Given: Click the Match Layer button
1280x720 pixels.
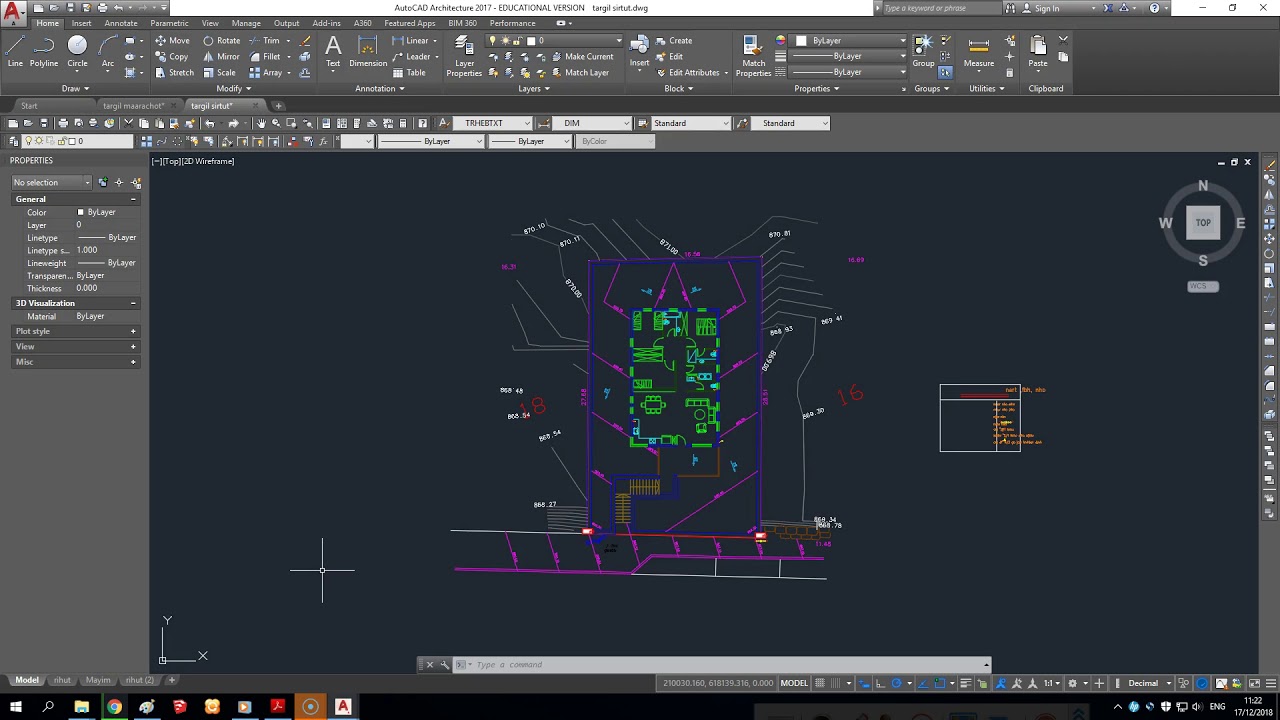Looking at the screenshot, I should [579, 73].
